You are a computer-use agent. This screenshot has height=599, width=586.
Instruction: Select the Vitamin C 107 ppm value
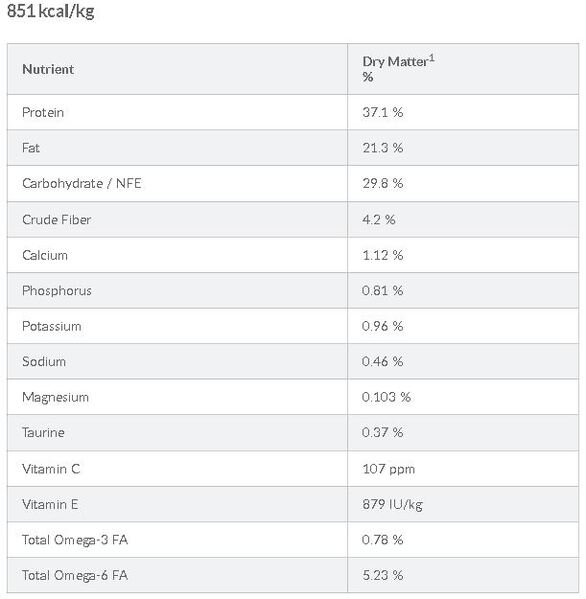(389, 469)
